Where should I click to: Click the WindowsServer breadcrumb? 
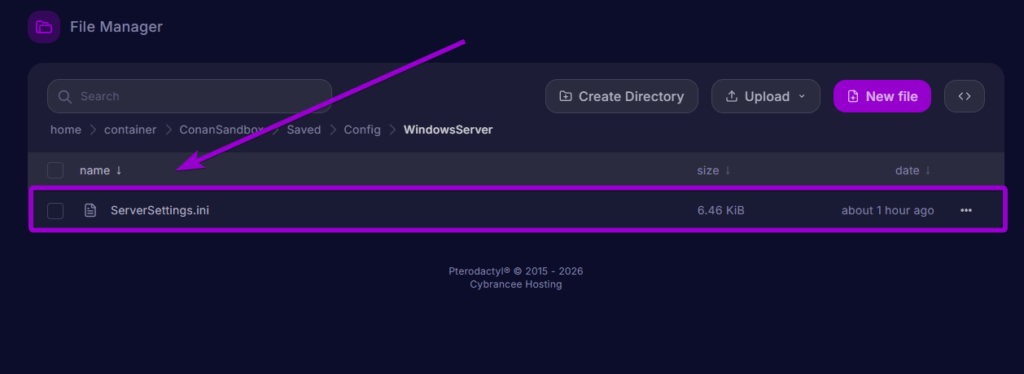point(448,130)
